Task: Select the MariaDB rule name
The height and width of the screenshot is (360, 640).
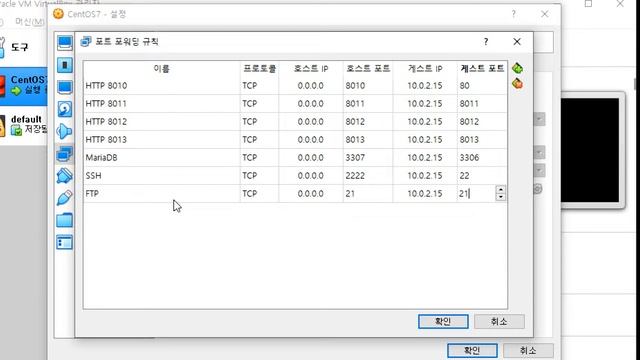Action: [x=101, y=158]
